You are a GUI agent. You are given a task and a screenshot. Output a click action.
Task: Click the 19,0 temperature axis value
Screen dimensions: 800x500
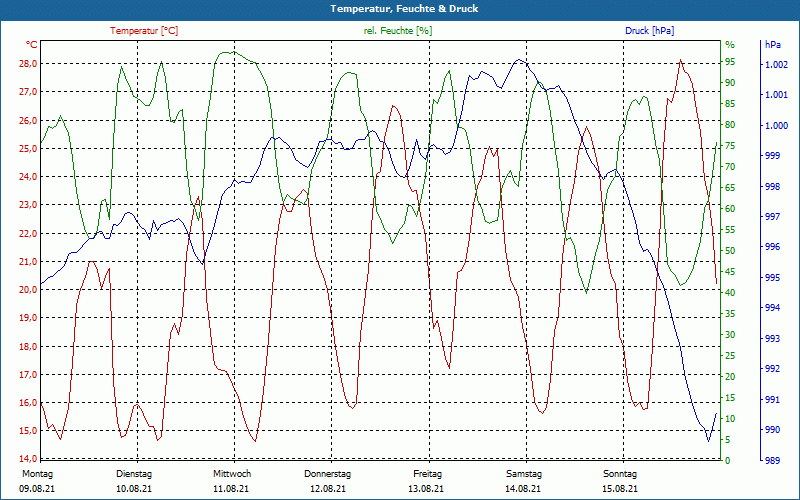[28, 317]
